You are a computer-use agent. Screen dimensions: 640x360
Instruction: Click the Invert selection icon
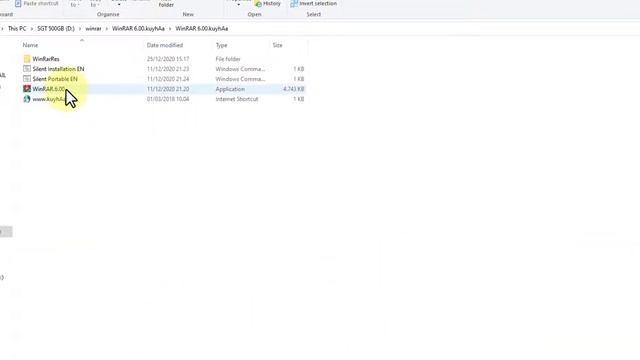pos(294,3)
